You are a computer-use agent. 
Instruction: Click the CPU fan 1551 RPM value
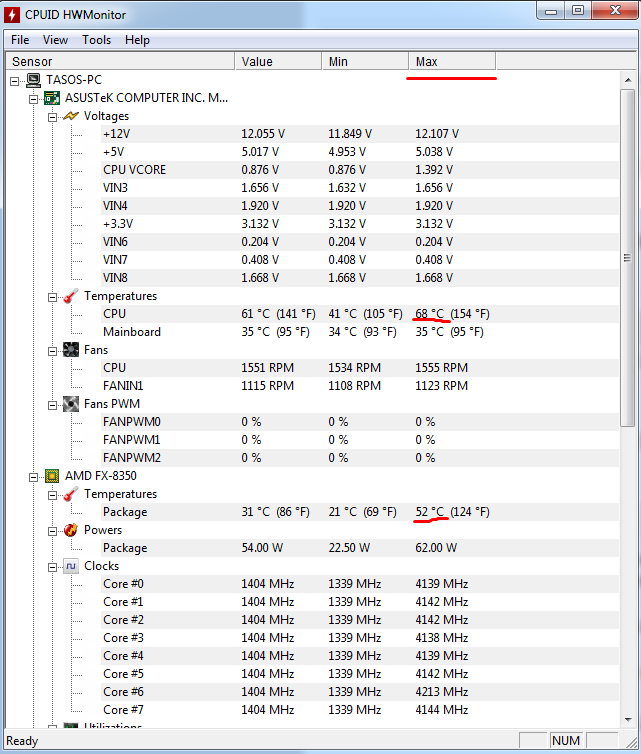pos(267,368)
